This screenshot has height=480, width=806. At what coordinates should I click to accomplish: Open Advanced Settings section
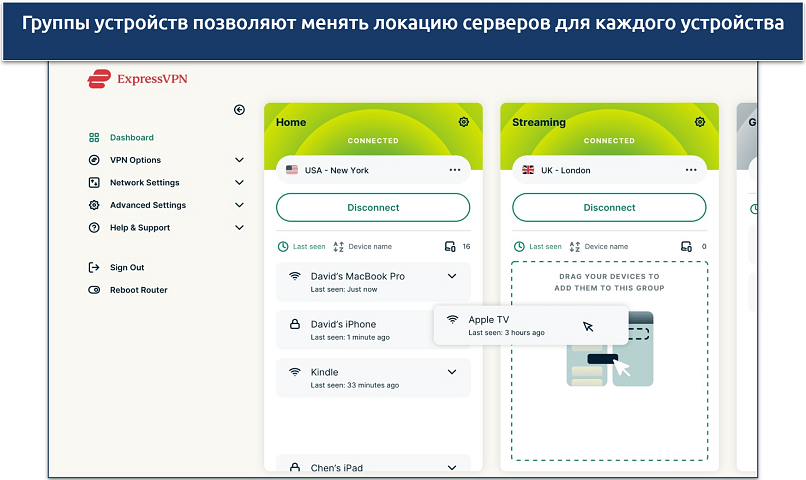click(x=147, y=205)
